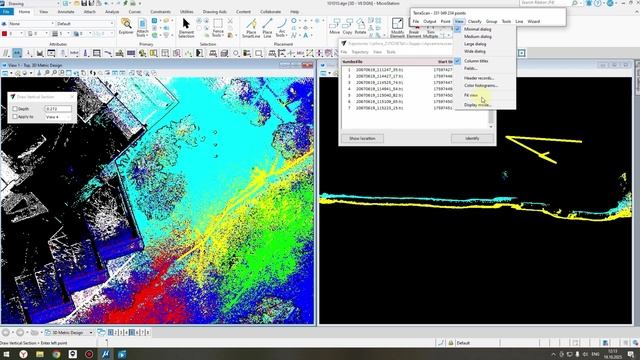Open the Attach Tools button

click(x=142, y=28)
